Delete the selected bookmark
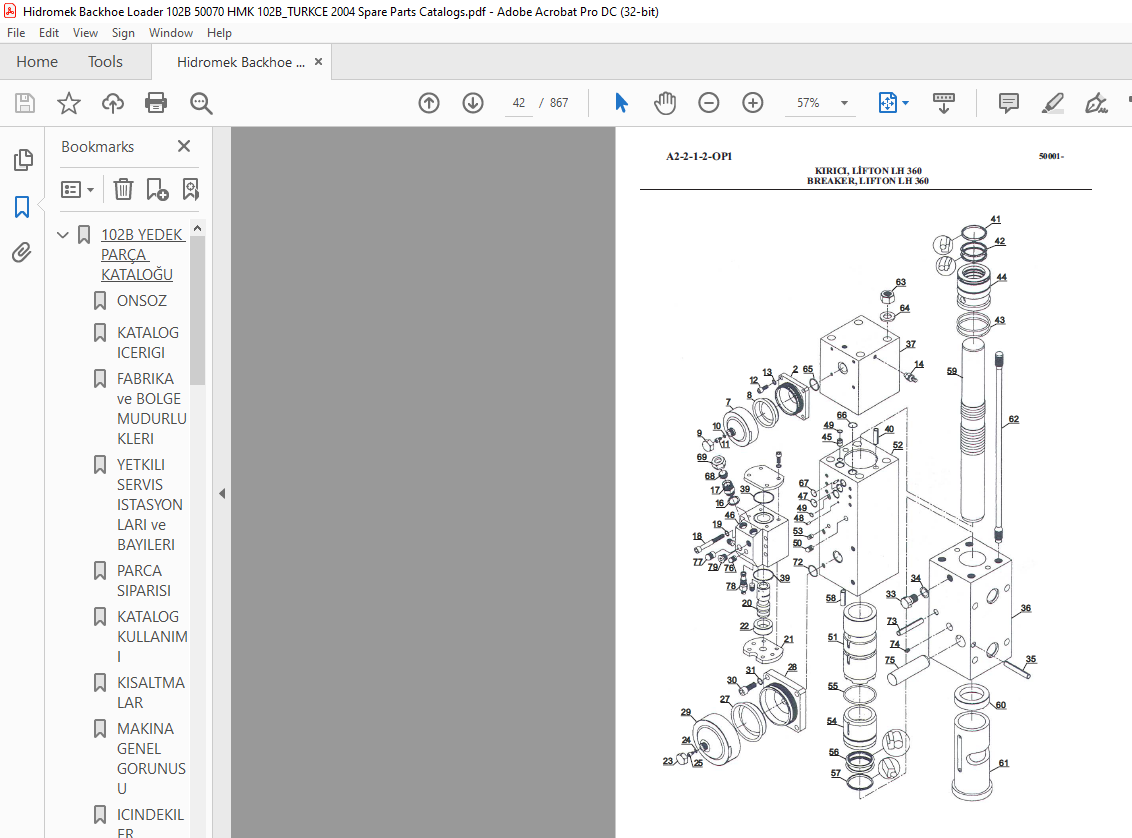Screen dimensions: 1132x838 coord(123,190)
